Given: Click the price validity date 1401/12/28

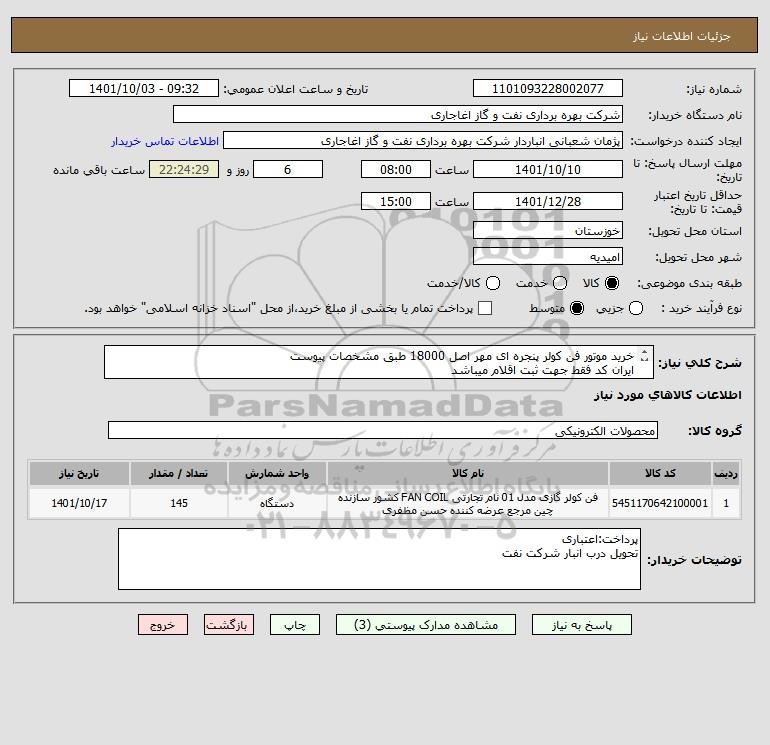Looking at the screenshot, I should coord(548,201).
